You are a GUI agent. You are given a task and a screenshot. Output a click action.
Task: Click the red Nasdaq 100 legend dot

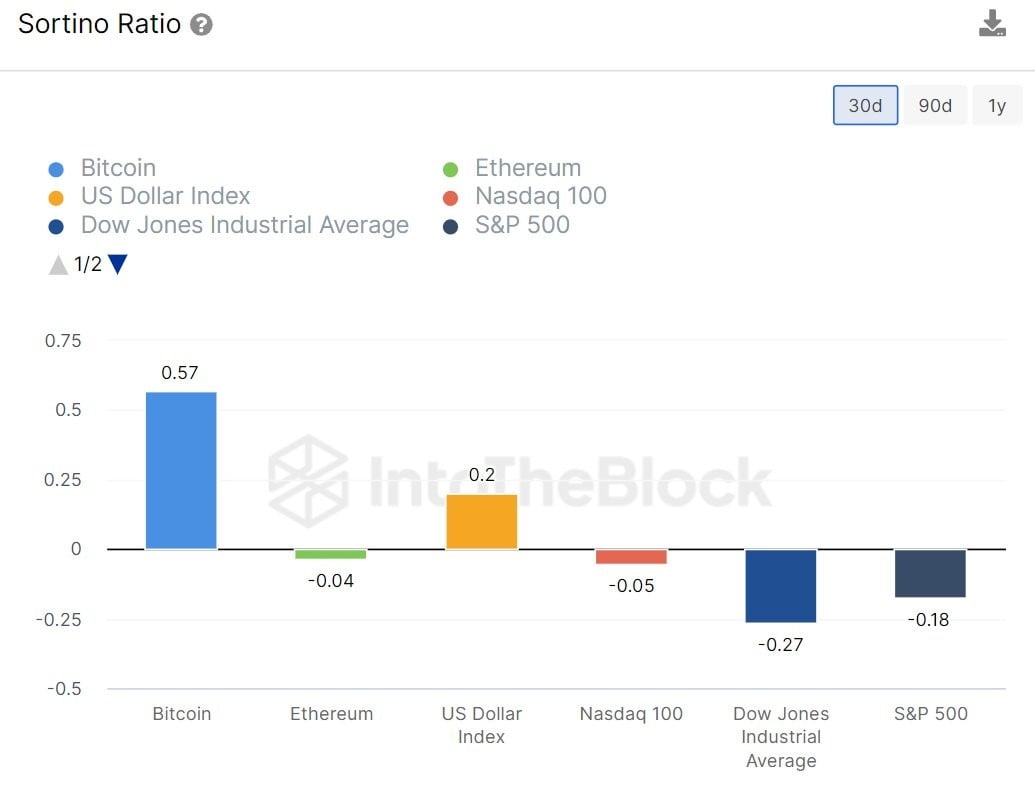pos(450,198)
